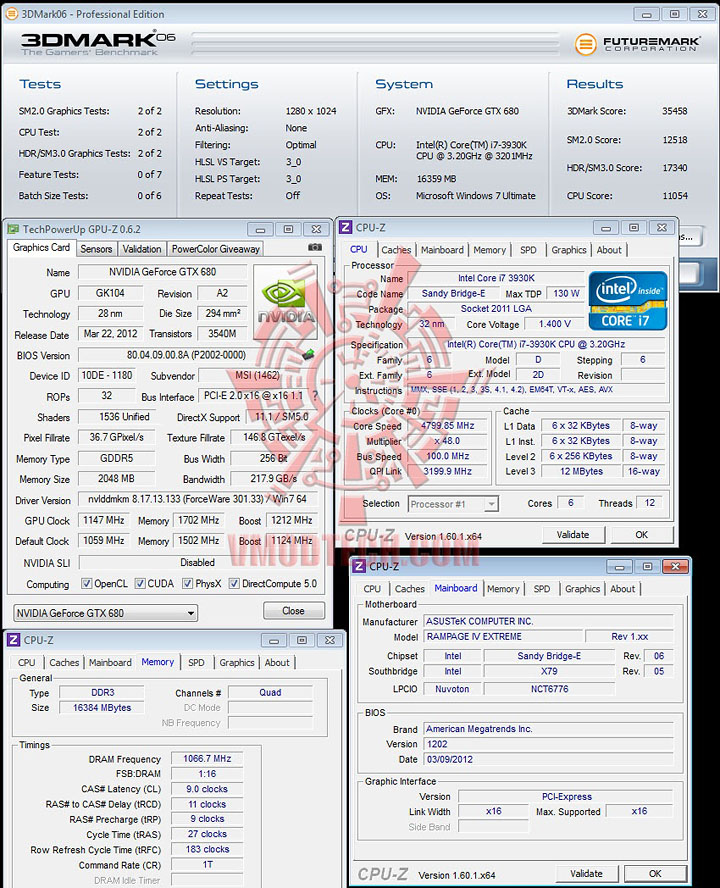Click the 3DMark06 title bar icon
This screenshot has height=888, width=720.
click(x=11, y=14)
